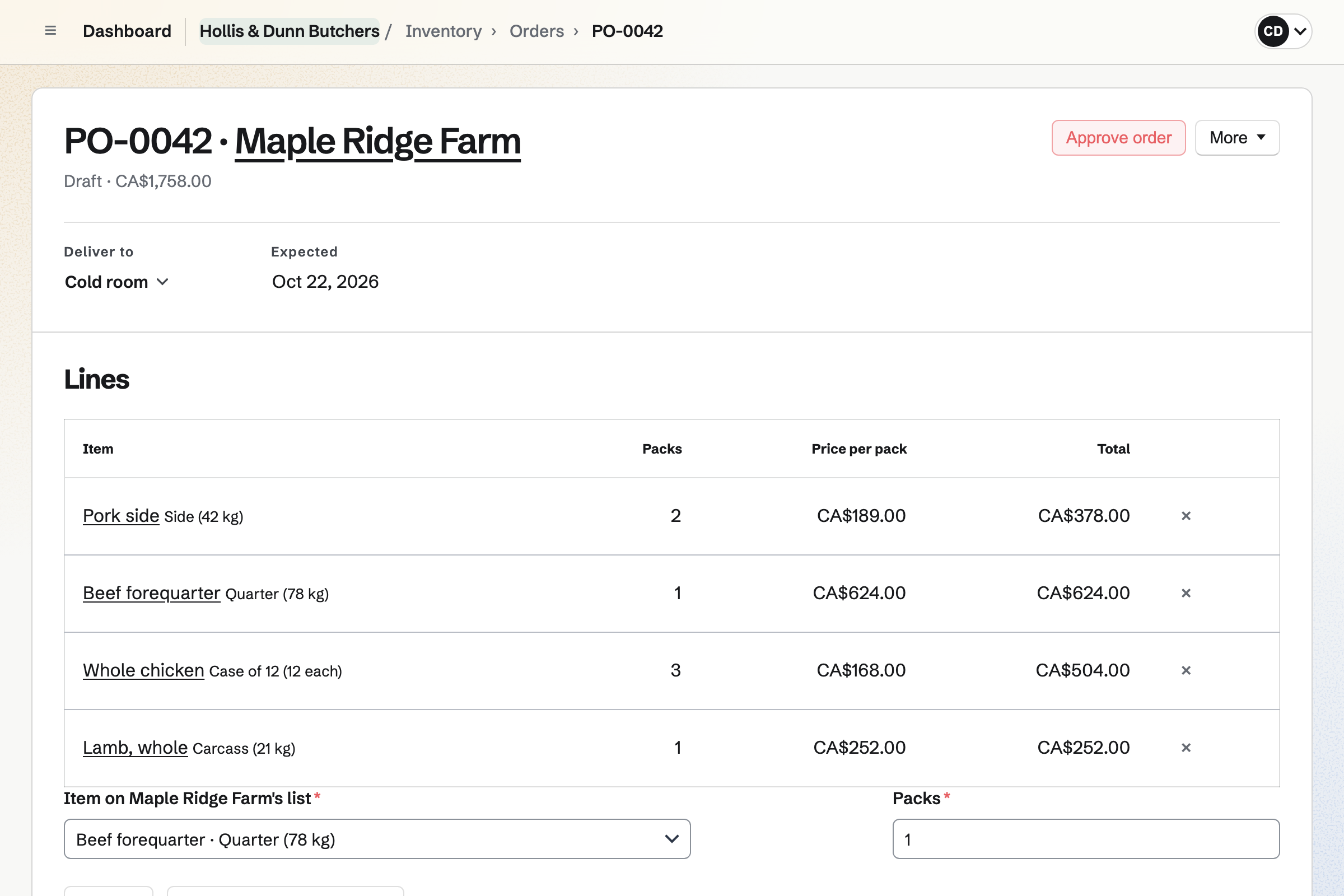The image size is (1344, 896).
Task: Open the Pork side item
Action: [x=121, y=515]
